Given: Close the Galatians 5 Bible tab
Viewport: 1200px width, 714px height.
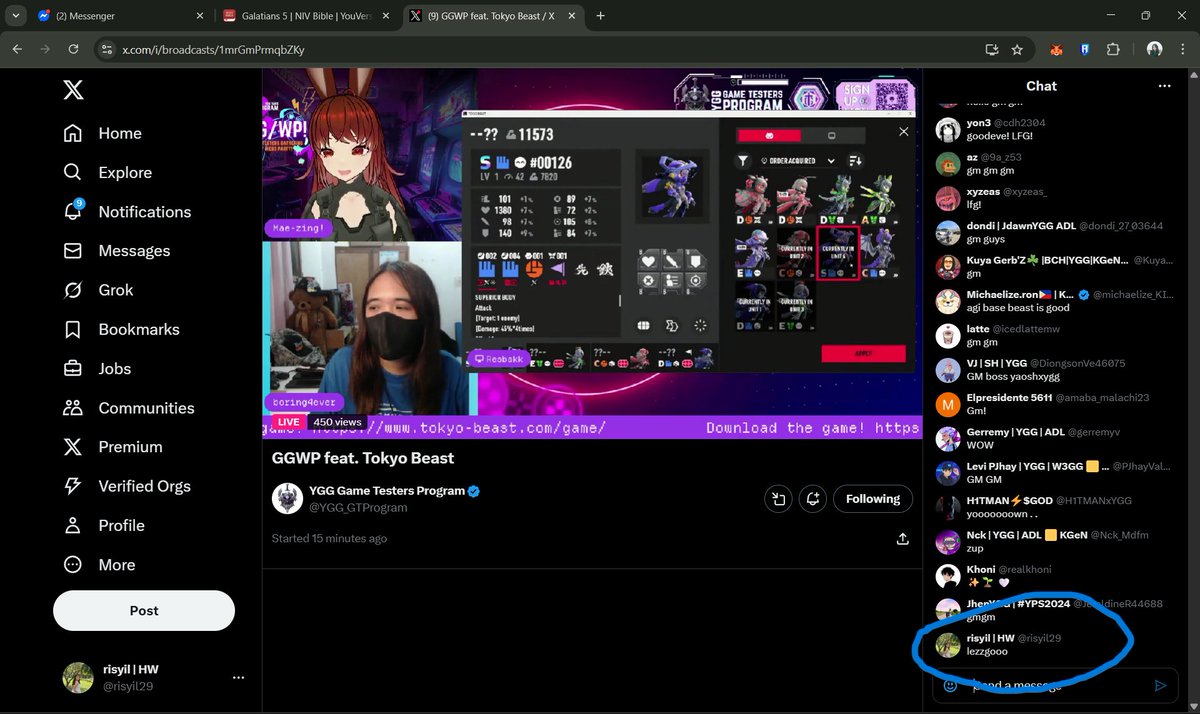Looking at the screenshot, I should [x=387, y=16].
